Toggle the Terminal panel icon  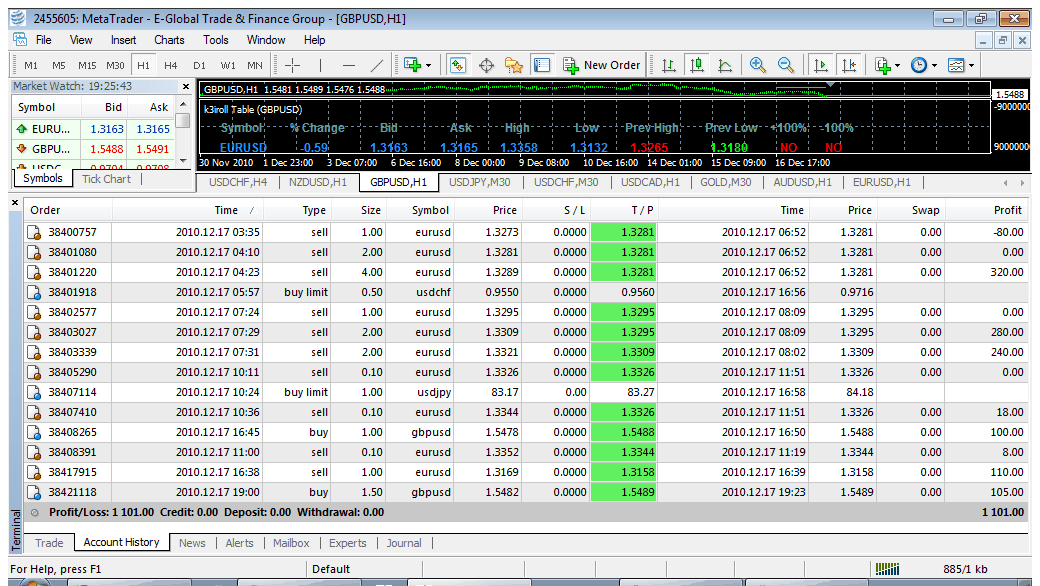click(542, 65)
